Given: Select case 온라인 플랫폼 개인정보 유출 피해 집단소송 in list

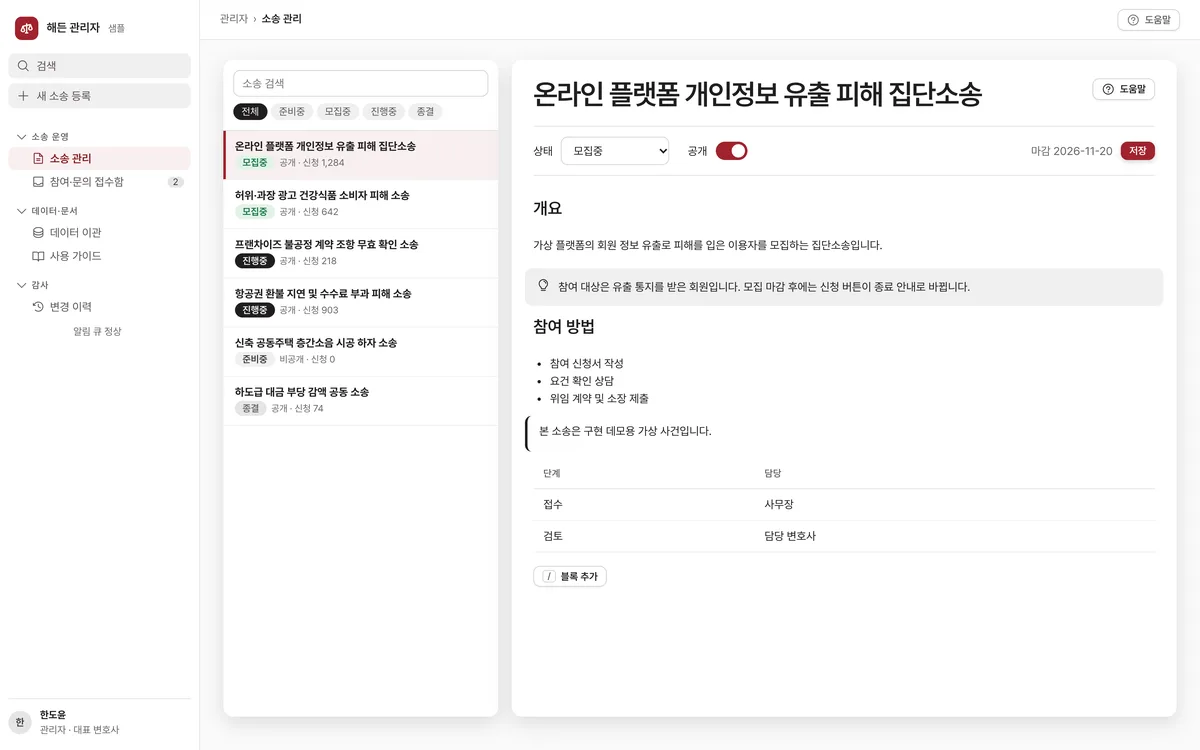Looking at the screenshot, I should click(360, 155).
